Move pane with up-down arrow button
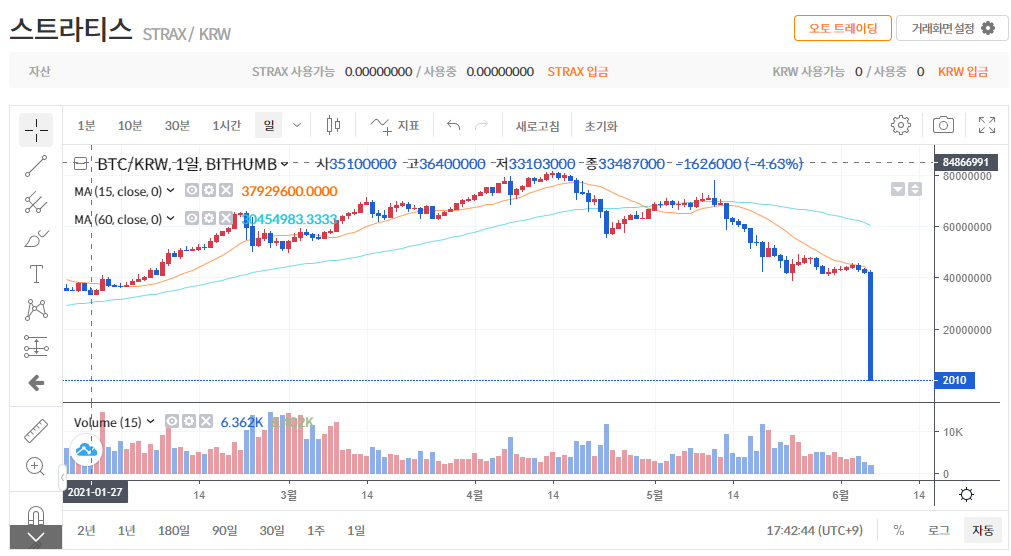Viewport: 1011px width, 556px height. click(914, 189)
